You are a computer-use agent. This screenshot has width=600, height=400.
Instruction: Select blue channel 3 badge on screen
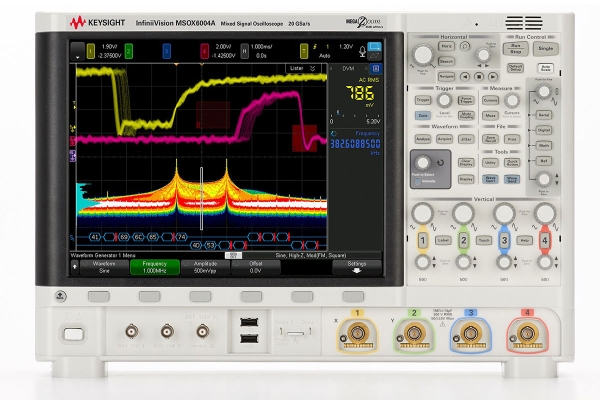(x=166, y=51)
